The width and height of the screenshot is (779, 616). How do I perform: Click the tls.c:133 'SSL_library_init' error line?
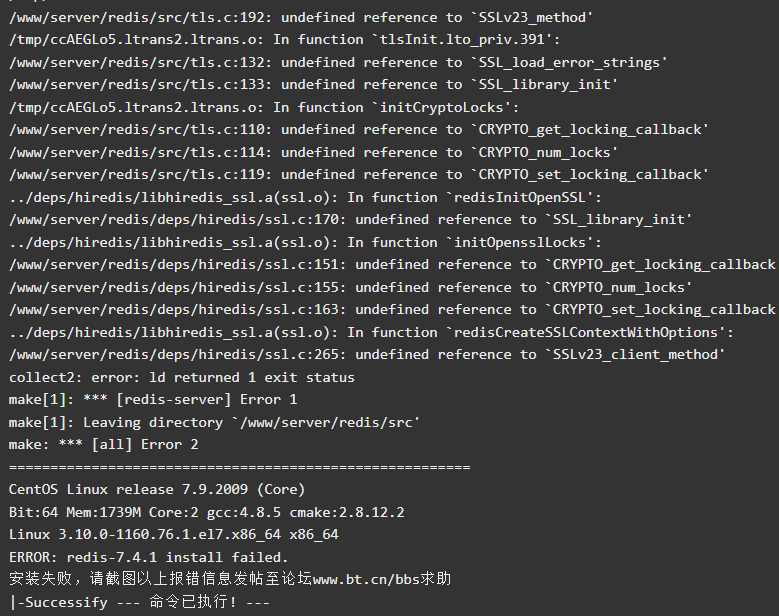tap(313, 84)
